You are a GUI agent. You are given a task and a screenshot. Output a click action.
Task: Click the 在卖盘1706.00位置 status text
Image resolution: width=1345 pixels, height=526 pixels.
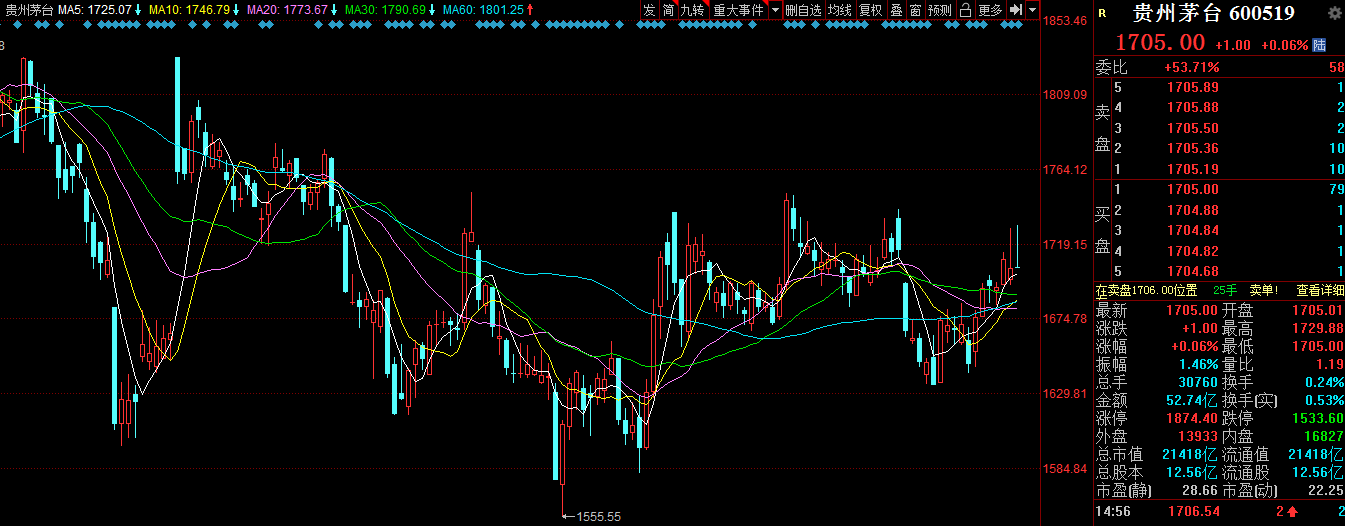pos(1147,290)
